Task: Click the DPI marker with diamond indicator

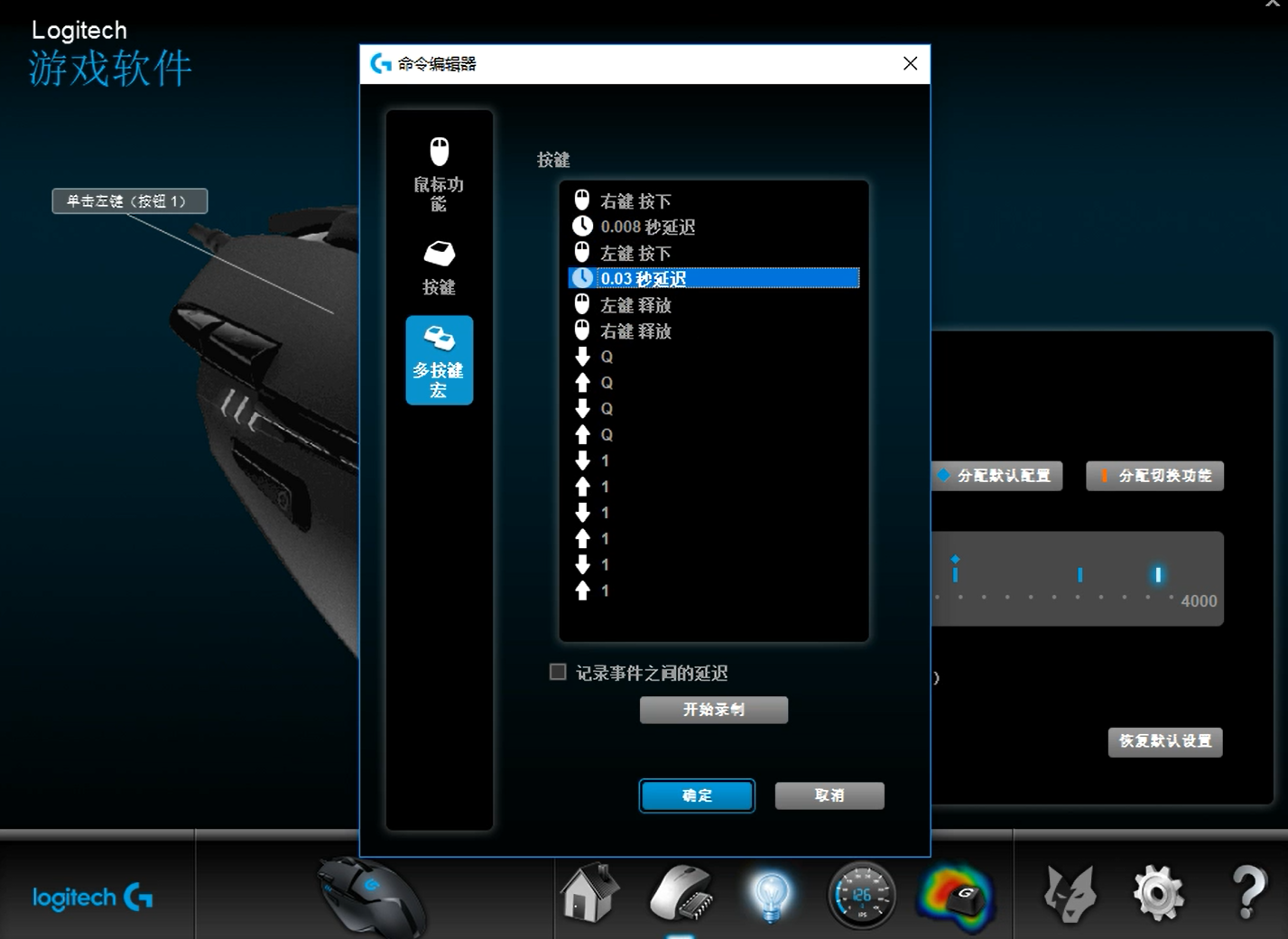Action: tap(955, 571)
